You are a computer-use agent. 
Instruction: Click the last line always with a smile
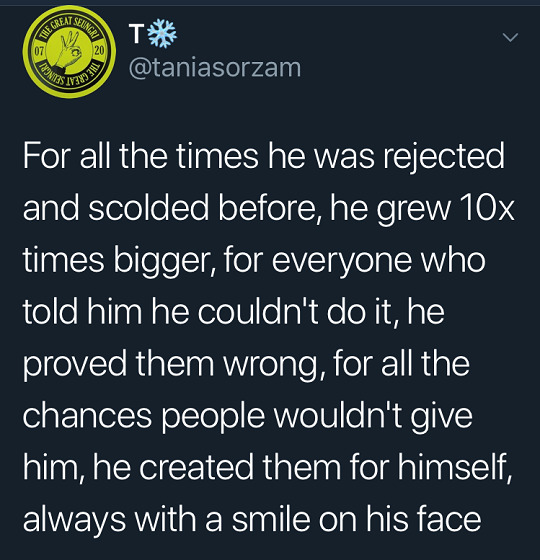click(252, 519)
